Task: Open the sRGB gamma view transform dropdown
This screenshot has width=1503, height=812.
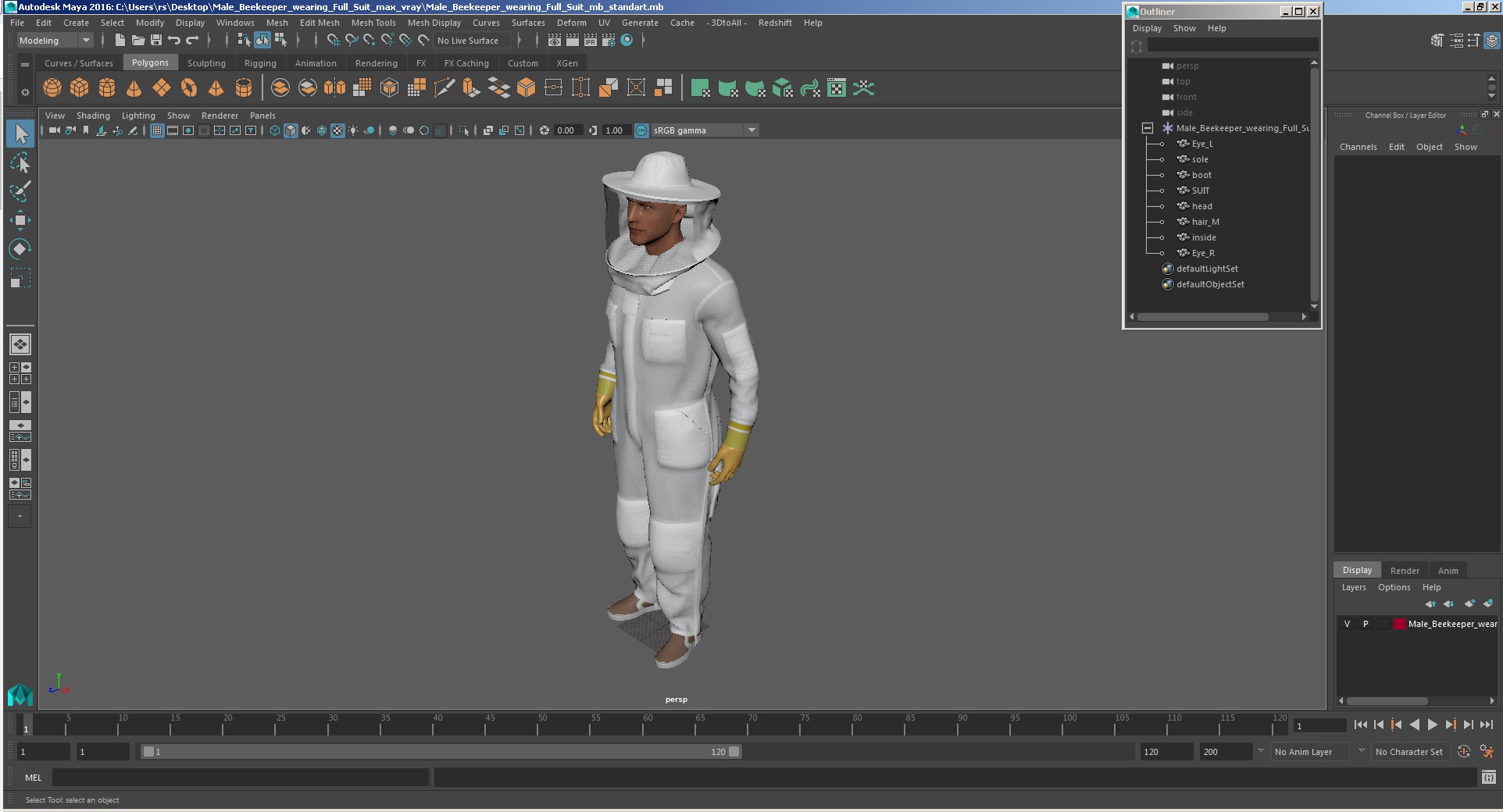Action: point(705,130)
